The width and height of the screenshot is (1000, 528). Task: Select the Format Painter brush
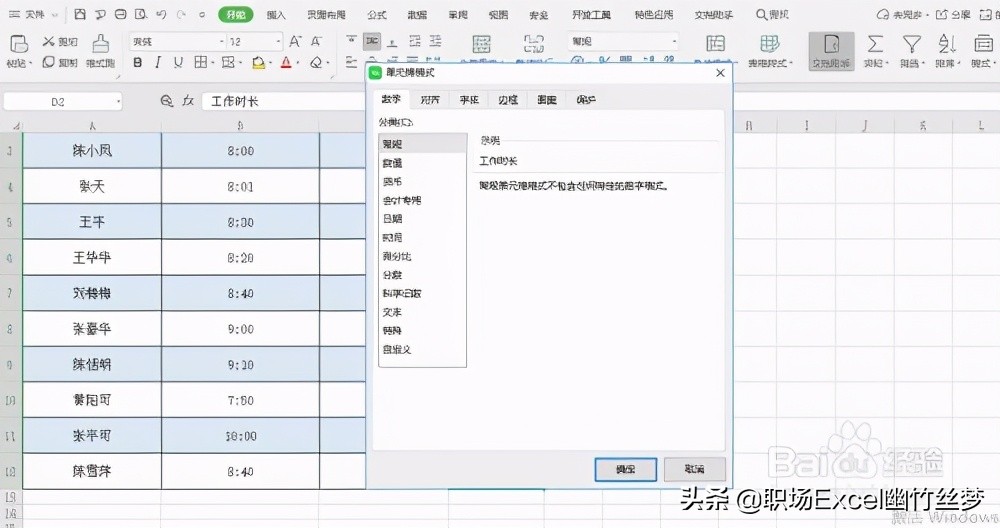pos(101,44)
